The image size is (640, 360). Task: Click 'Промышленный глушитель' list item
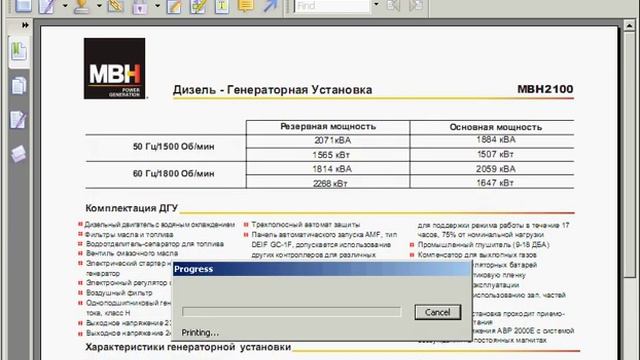(484, 245)
